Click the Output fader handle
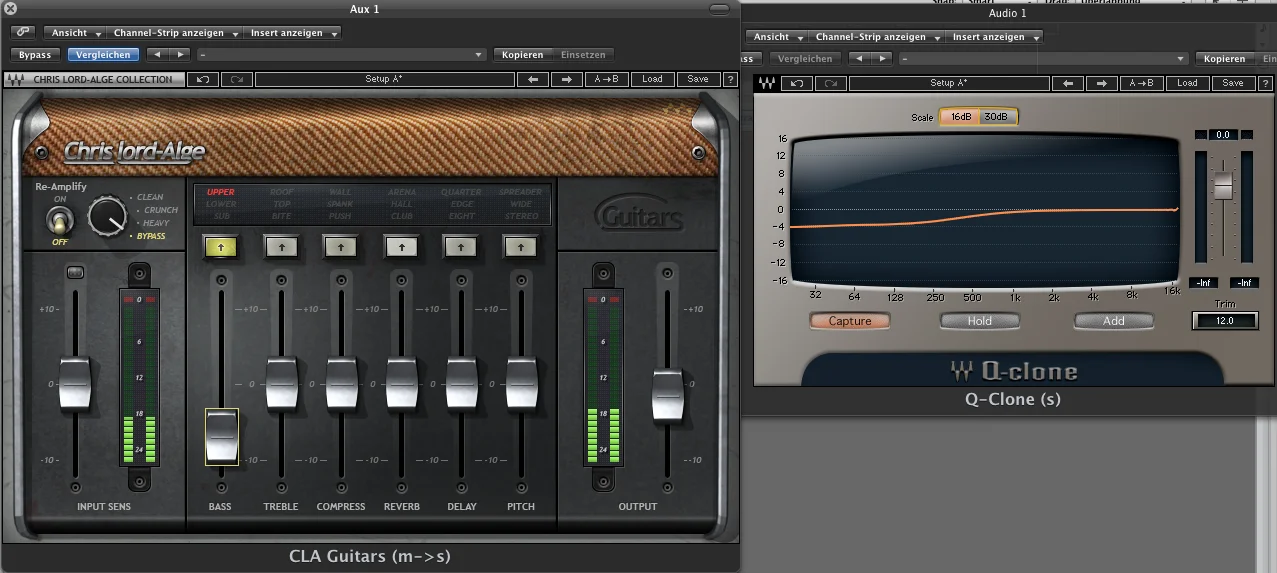The width and height of the screenshot is (1277, 573). tap(667, 394)
